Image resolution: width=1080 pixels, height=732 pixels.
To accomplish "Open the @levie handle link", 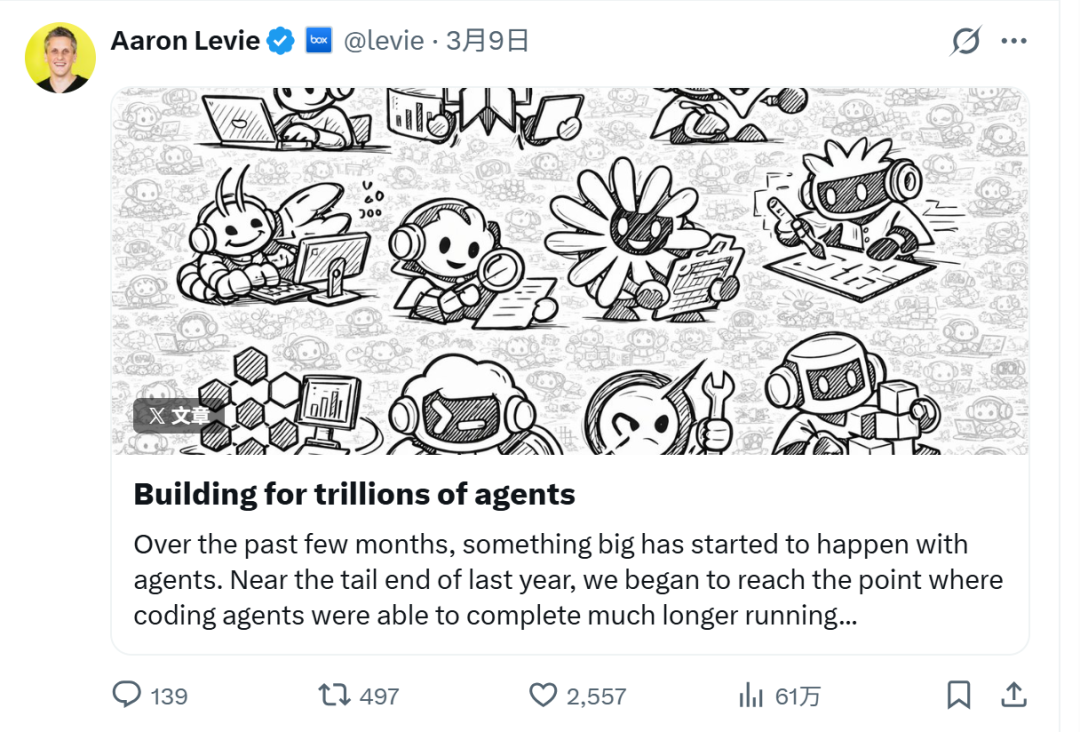I will pyautogui.click(x=384, y=41).
